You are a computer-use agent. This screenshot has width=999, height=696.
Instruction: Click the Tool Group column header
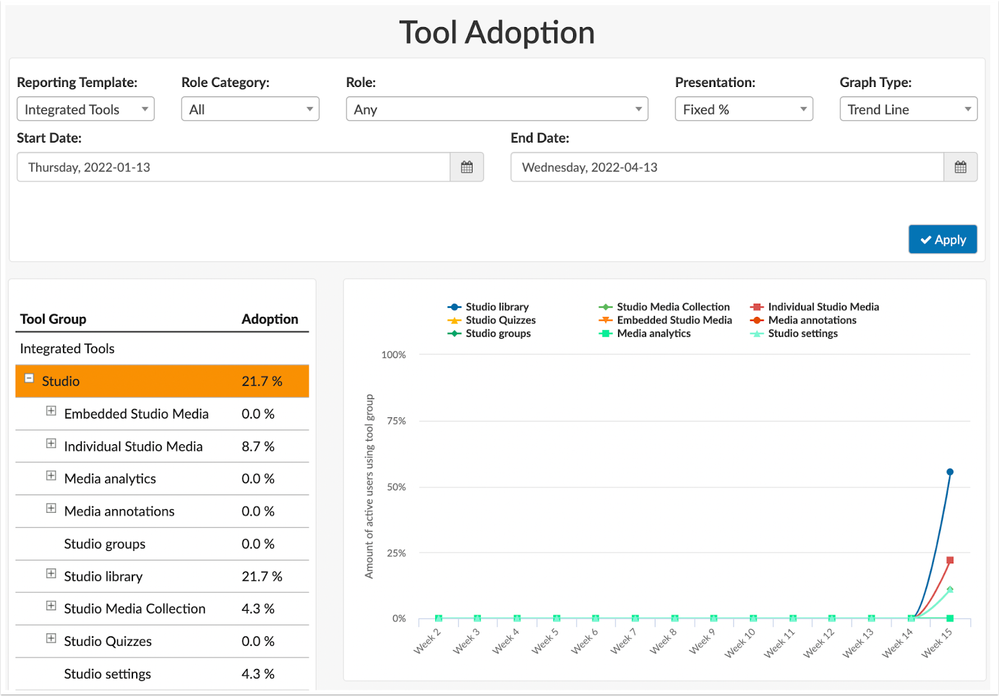[53, 319]
